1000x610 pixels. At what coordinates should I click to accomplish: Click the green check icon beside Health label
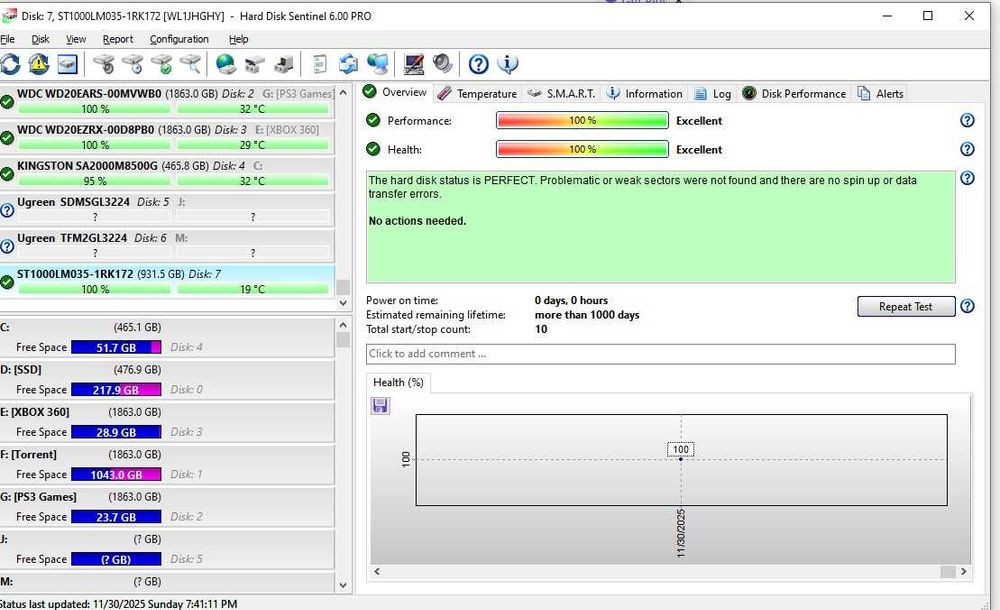pyautogui.click(x=373, y=149)
